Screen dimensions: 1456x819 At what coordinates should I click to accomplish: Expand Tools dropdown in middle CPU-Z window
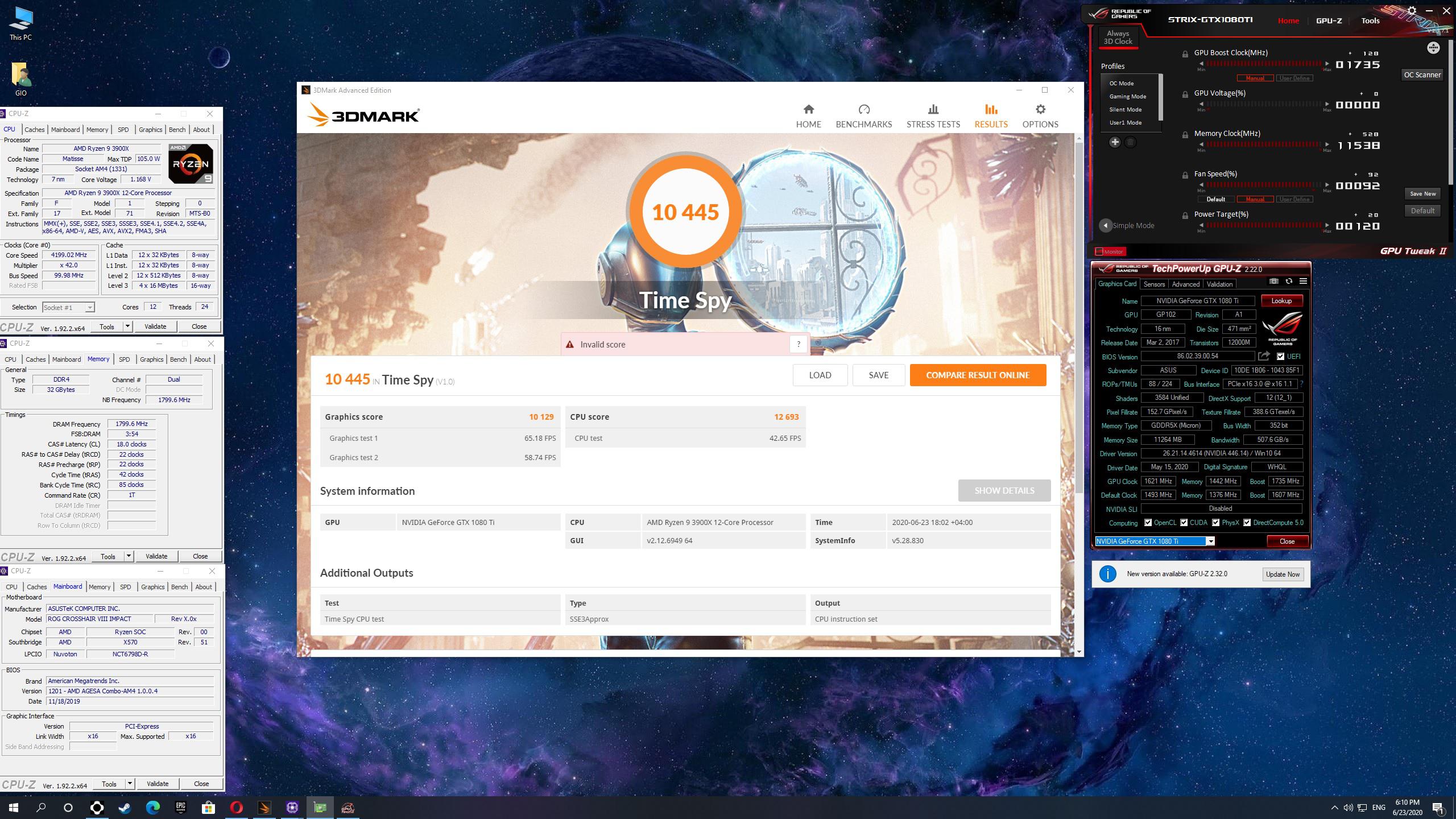129,556
